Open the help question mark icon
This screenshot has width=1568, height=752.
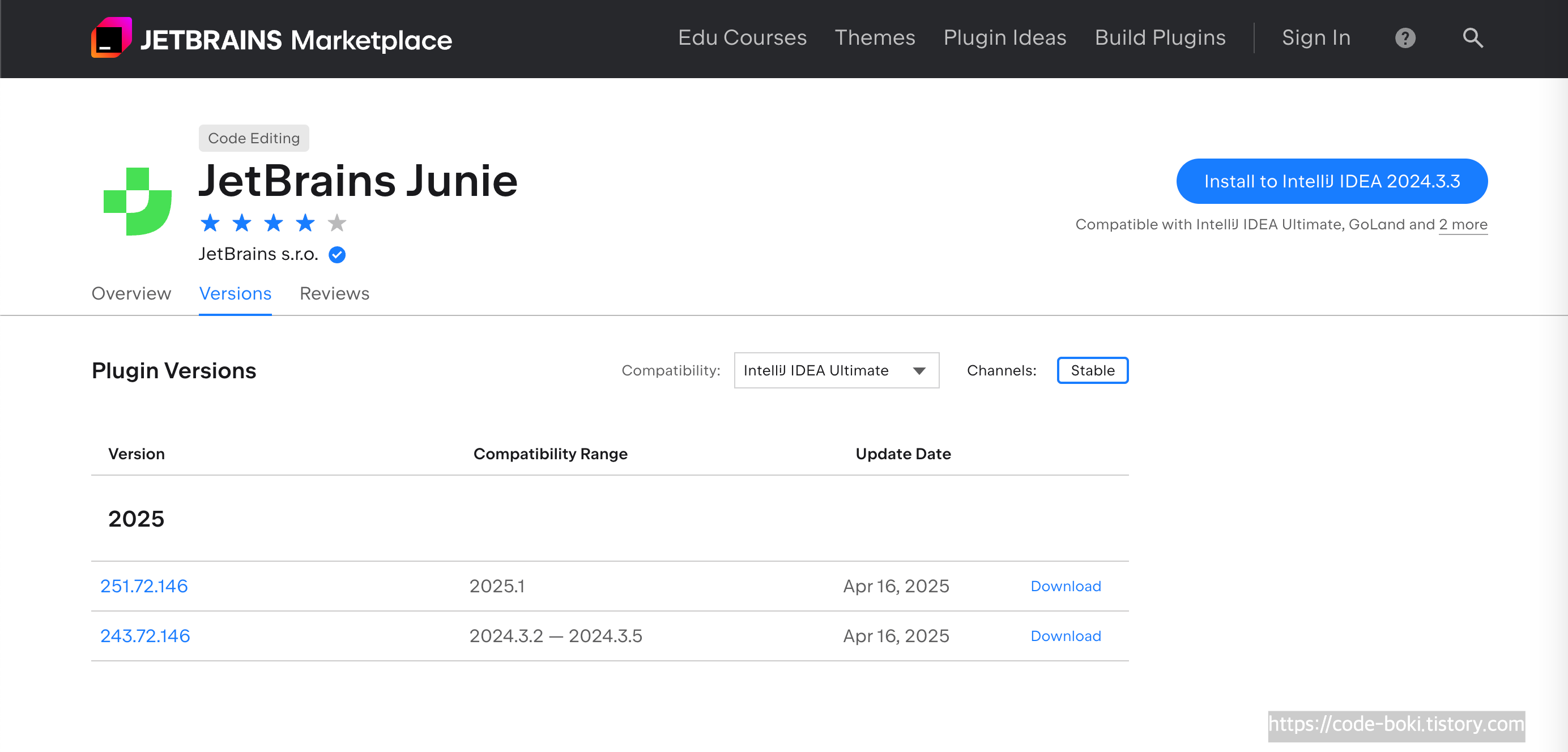coord(1404,39)
